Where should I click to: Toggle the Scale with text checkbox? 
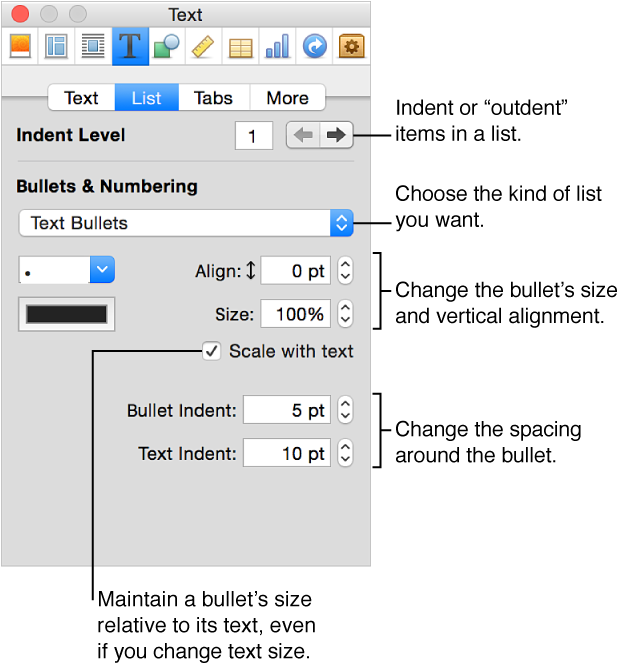(211, 351)
